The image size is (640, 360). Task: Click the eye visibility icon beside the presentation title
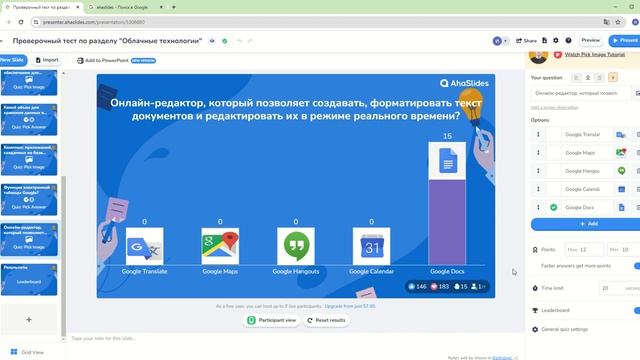tap(212, 41)
